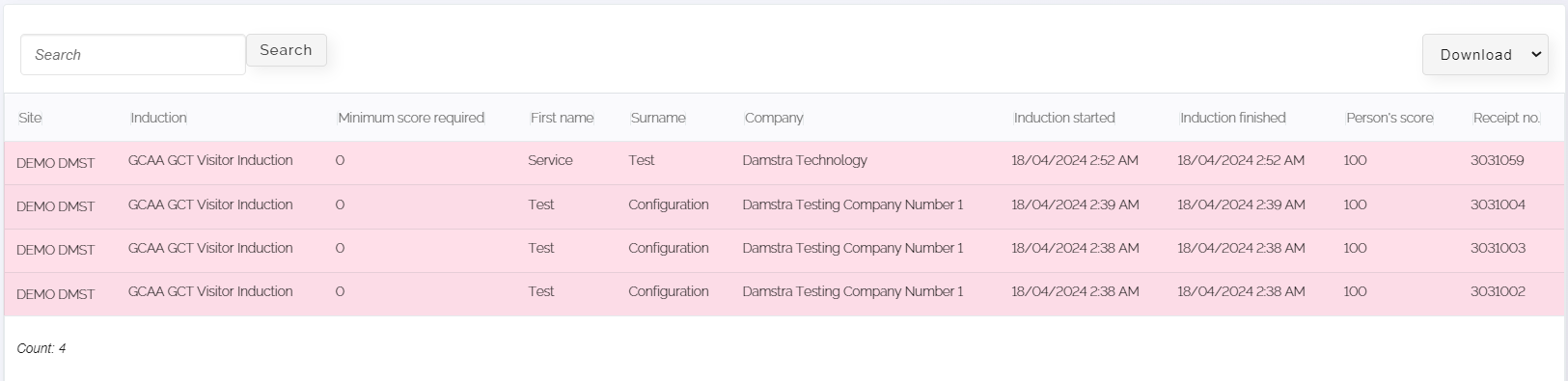The height and width of the screenshot is (381, 1568).
Task: Click the Induction started column header
Action: (1064, 118)
